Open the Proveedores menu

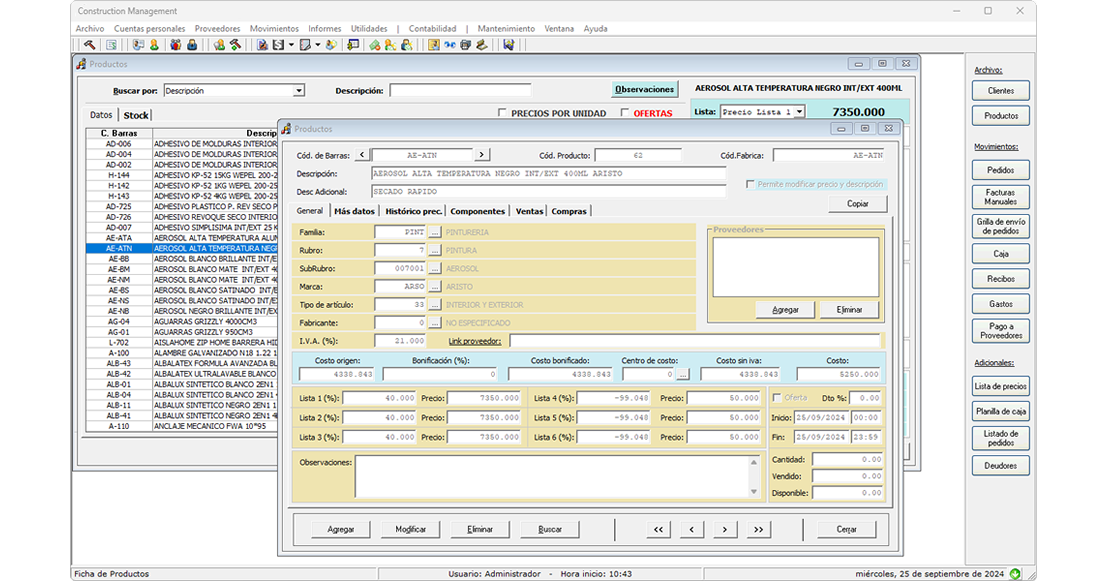coord(217,29)
